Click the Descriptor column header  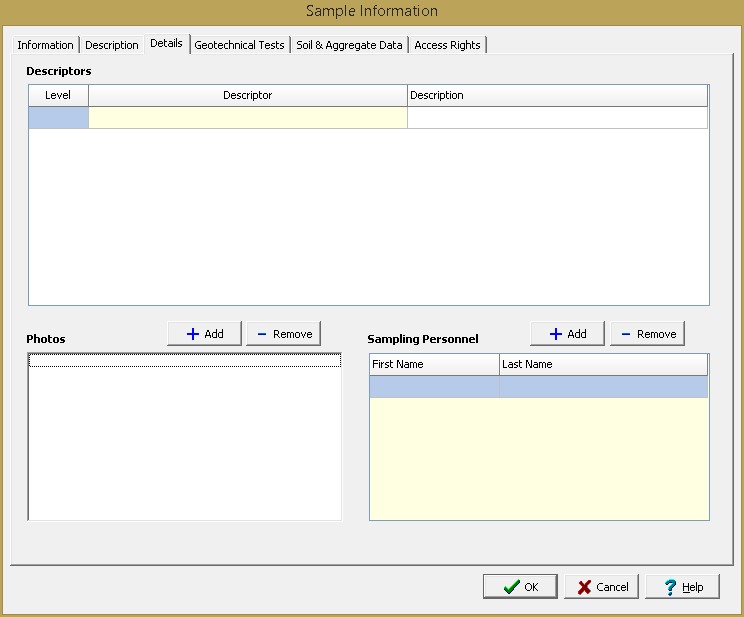(x=247, y=96)
